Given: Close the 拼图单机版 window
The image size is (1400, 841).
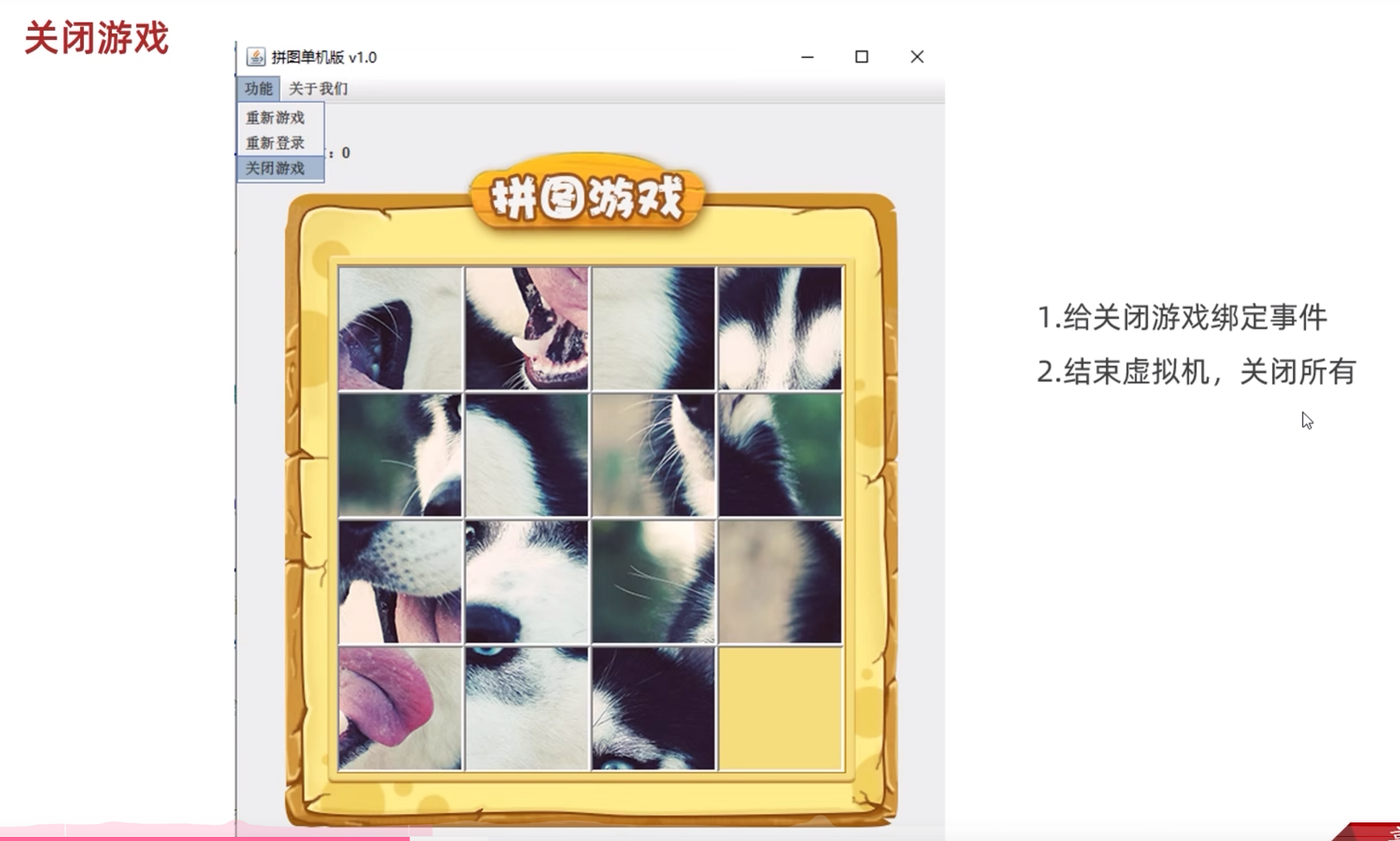Looking at the screenshot, I should pyautogui.click(x=916, y=57).
